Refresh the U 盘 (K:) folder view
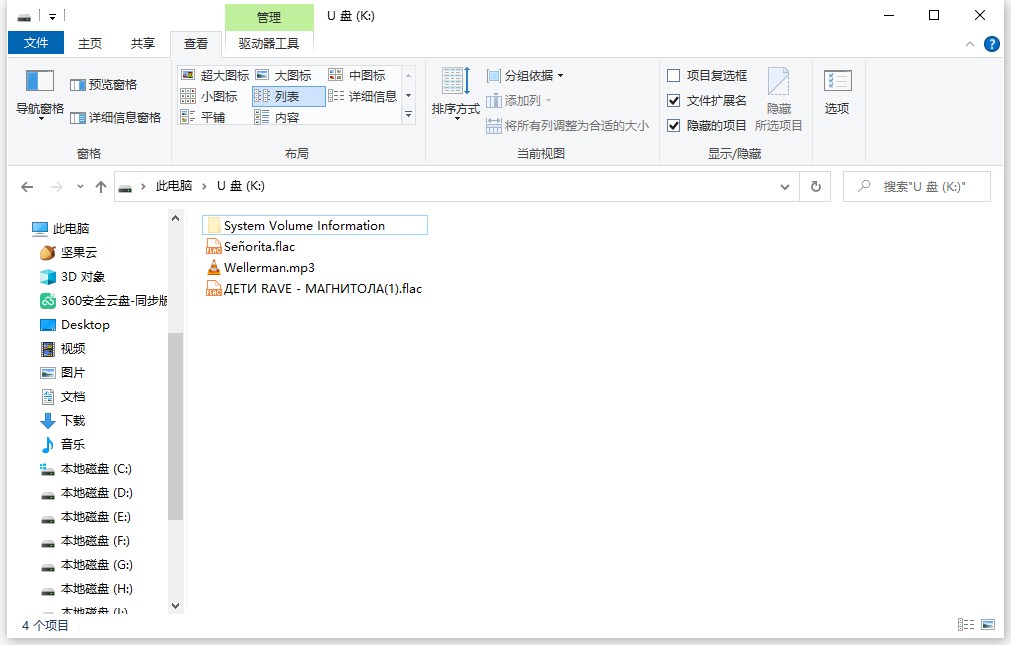The height and width of the screenshot is (645, 1011). pyautogui.click(x=813, y=186)
